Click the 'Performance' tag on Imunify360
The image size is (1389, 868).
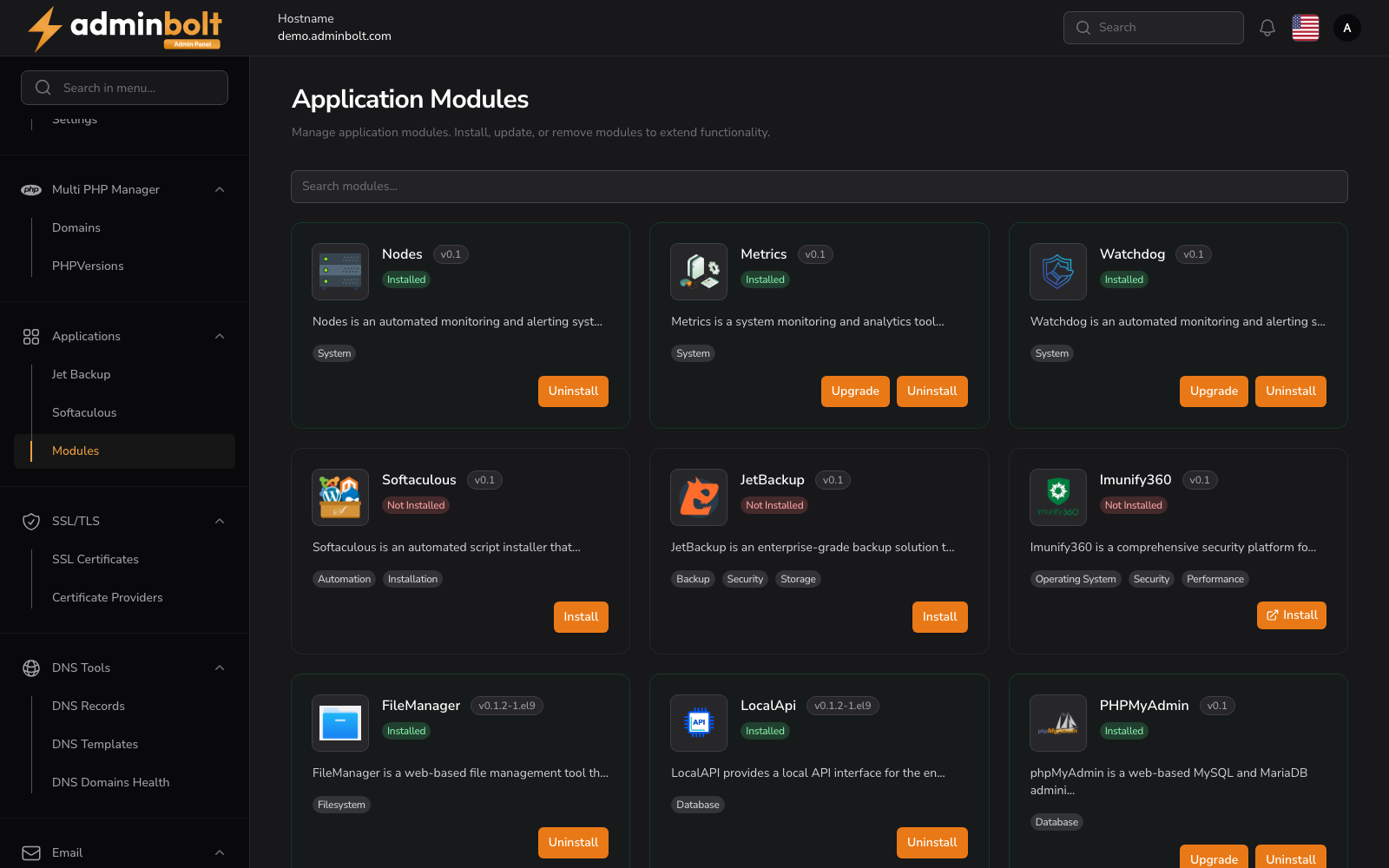(1215, 579)
